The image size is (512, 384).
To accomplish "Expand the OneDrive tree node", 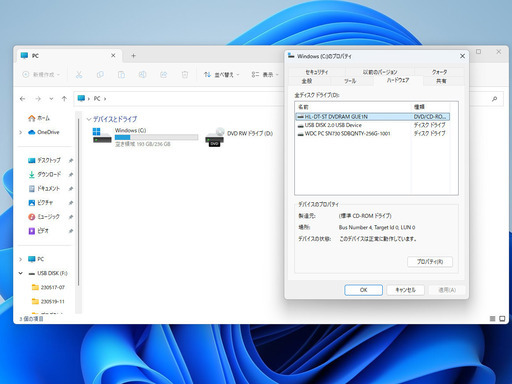I will click(x=21, y=132).
